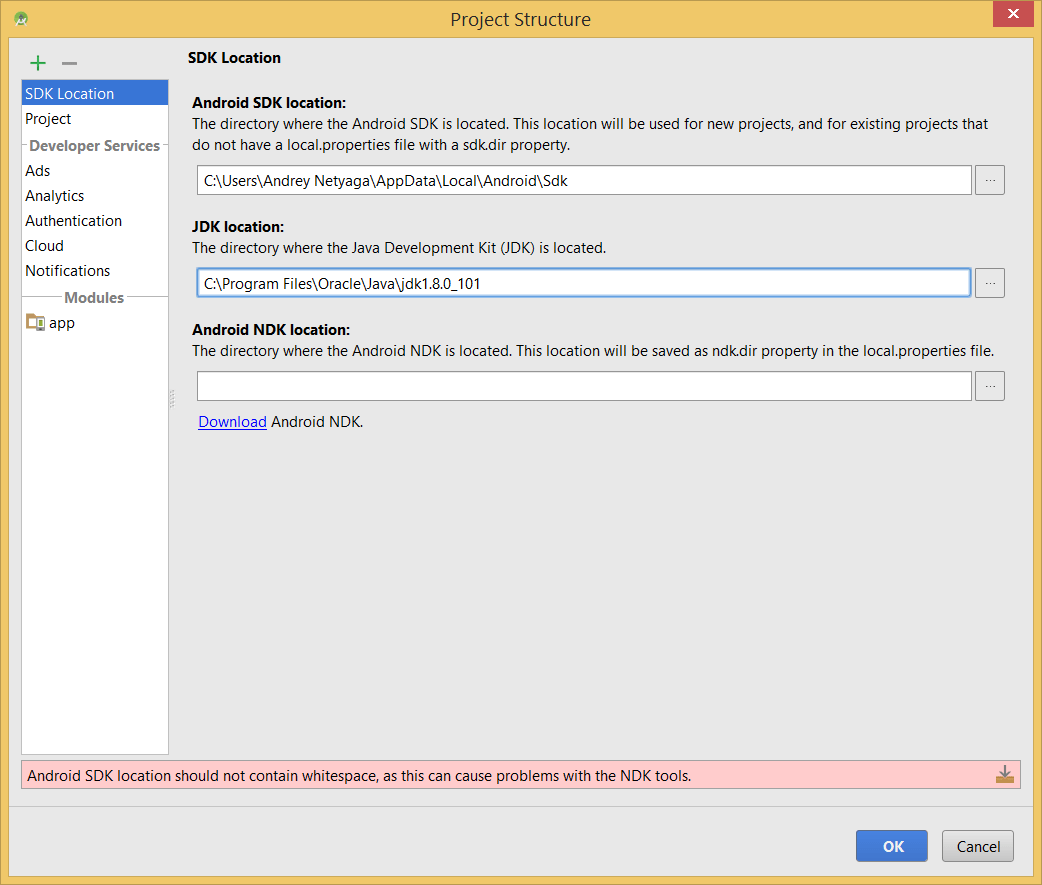Select Authentication developer service
The width and height of the screenshot is (1042, 885).
[x=95, y=221]
